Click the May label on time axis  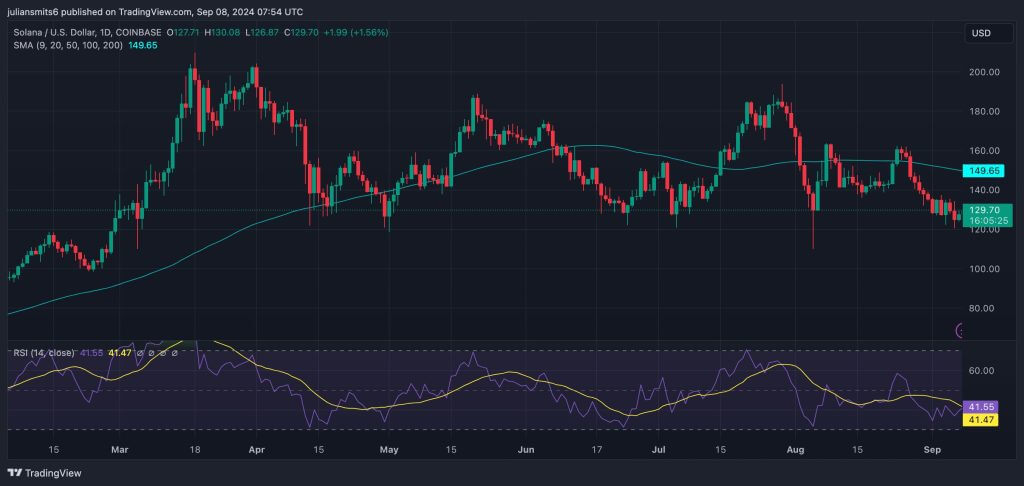[x=389, y=450]
